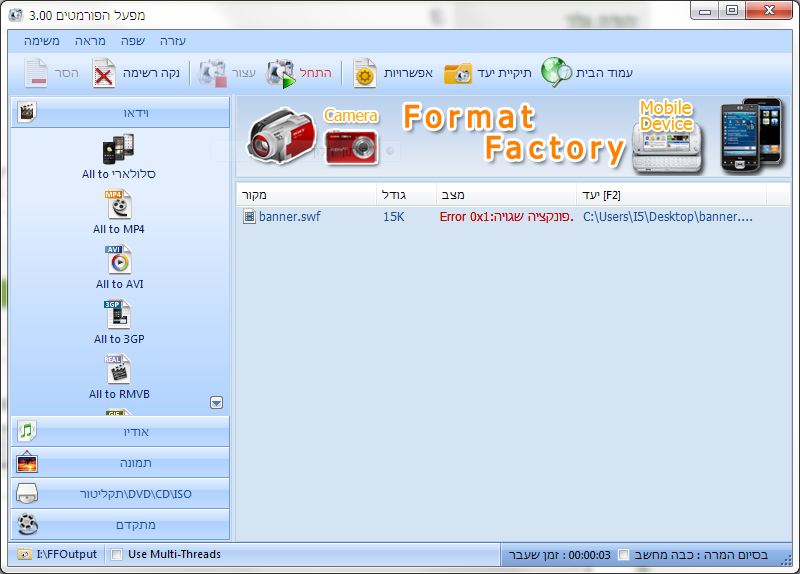800x574 pixels.
Task: Click the disc drive icon in DVD\CD\ISO header
Action: pos(27,493)
